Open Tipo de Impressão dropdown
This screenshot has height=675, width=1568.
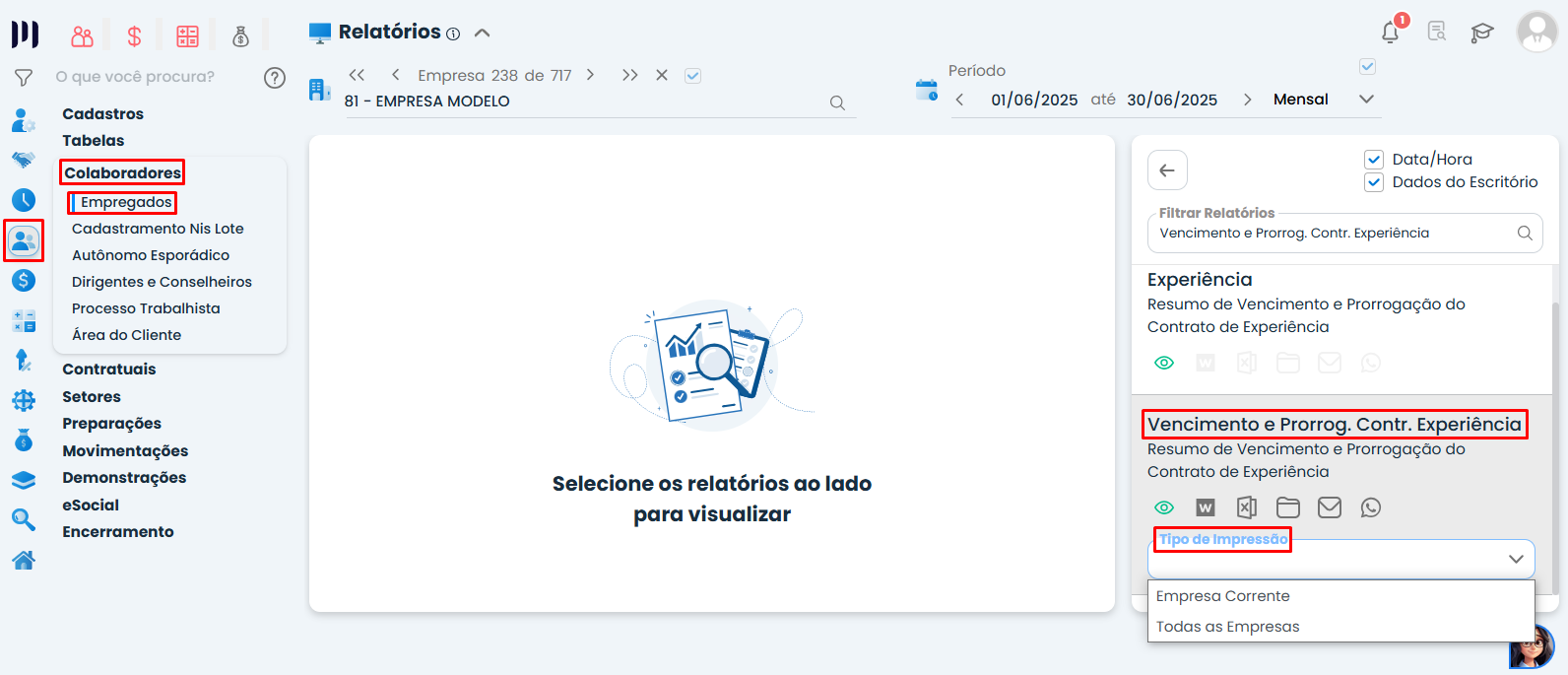1340,560
